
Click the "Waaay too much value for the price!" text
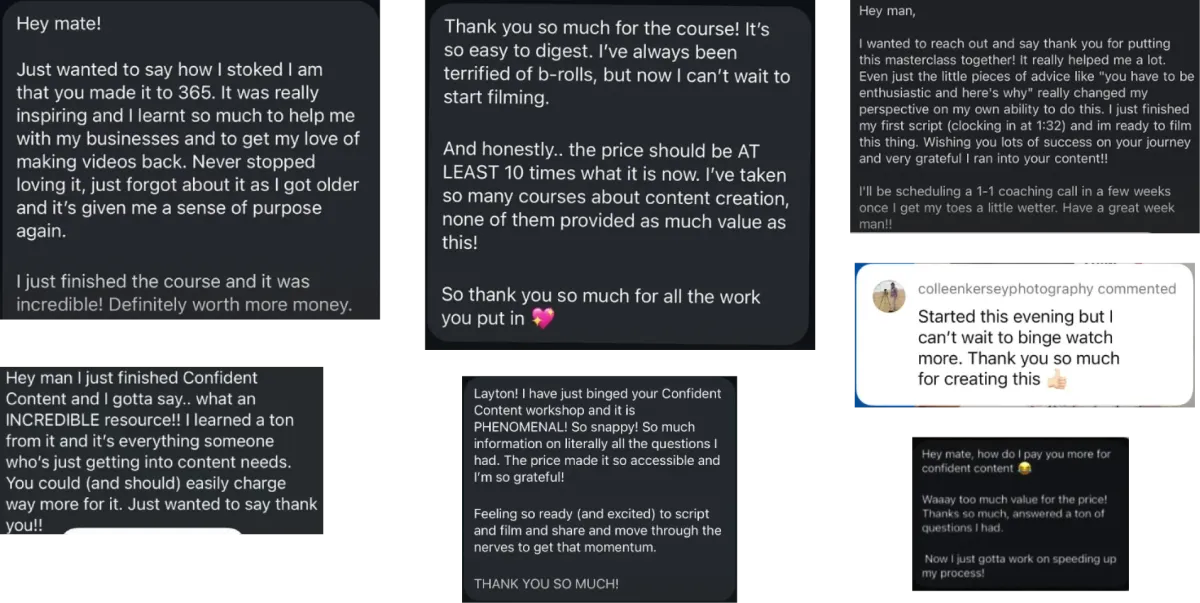point(1015,499)
